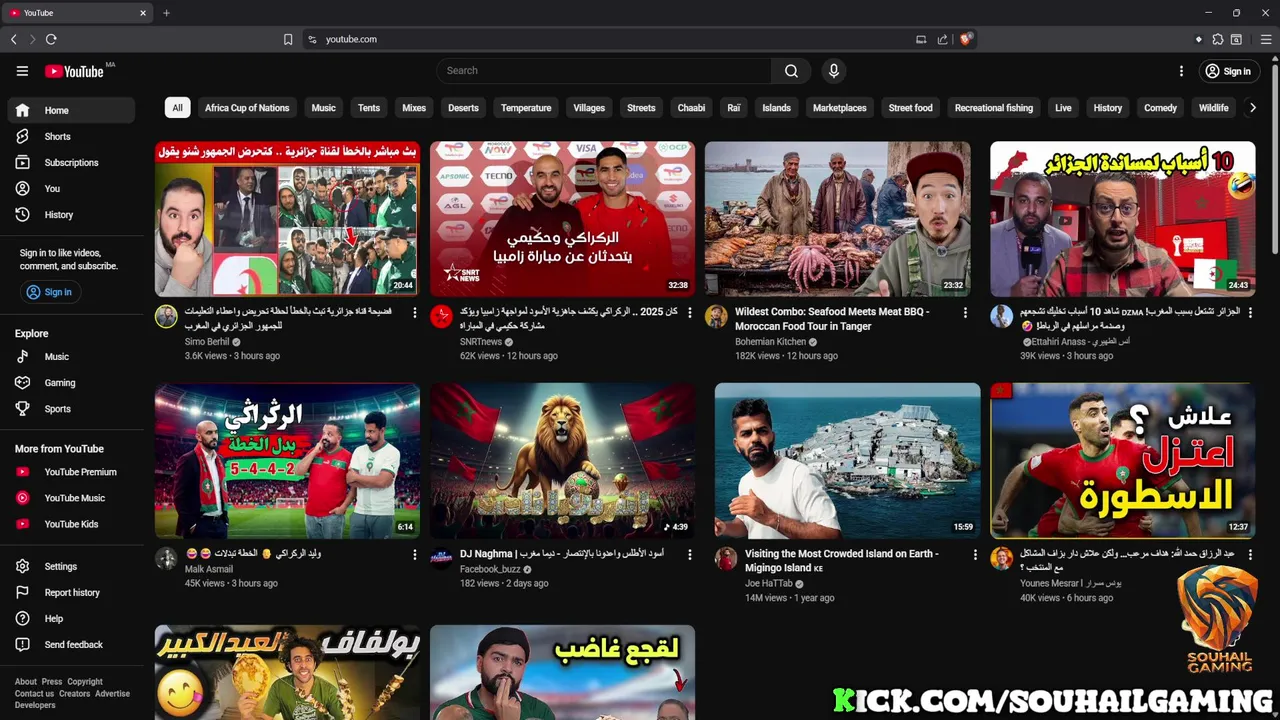Show more category chips with right arrow
The width and height of the screenshot is (1280, 720).
point(1252,108)
